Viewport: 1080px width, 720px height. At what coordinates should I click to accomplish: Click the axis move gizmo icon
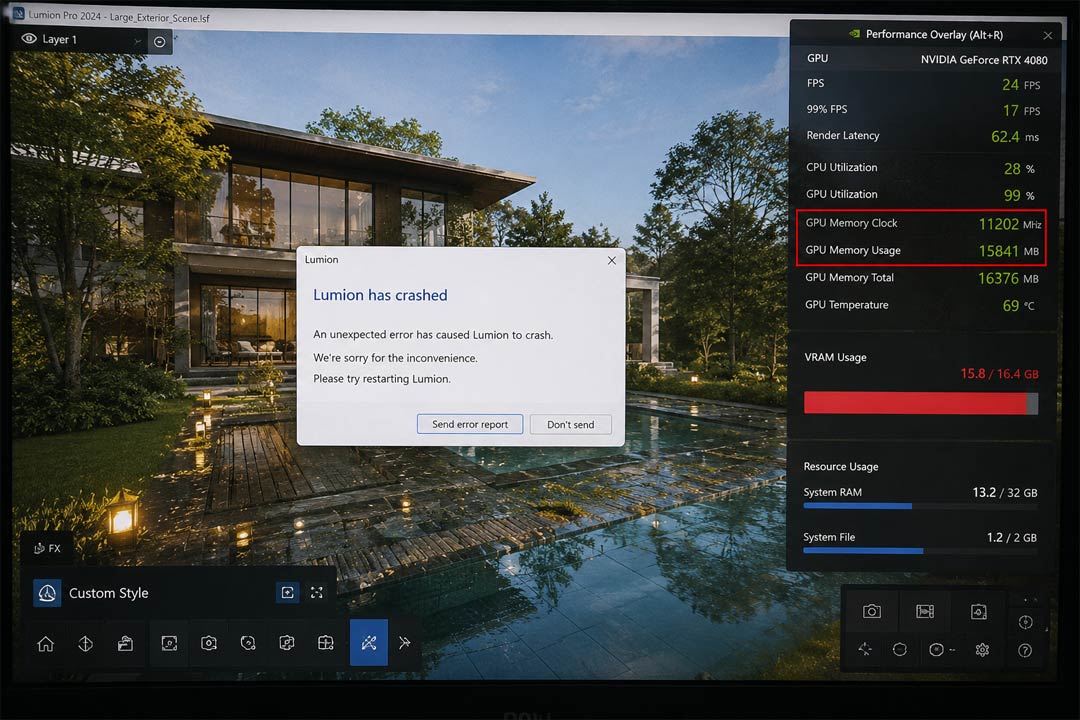tap(865, 649)
